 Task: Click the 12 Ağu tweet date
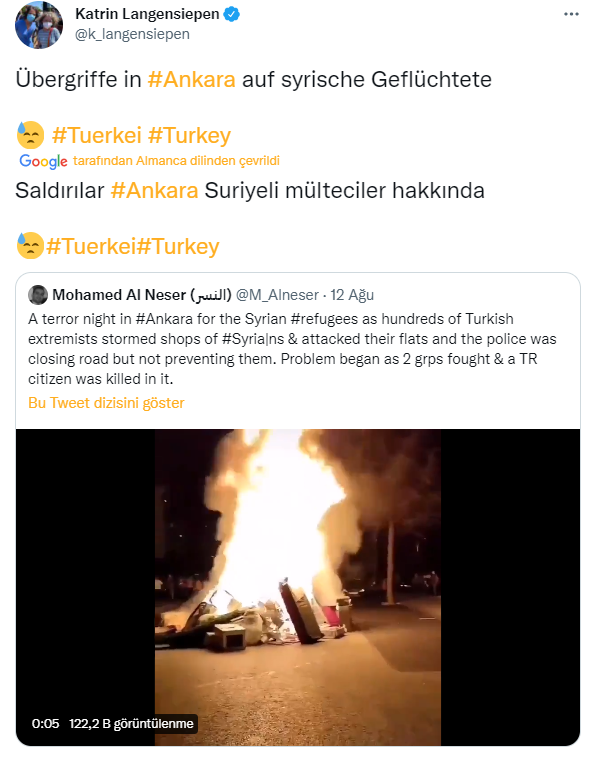click(352, 295)
